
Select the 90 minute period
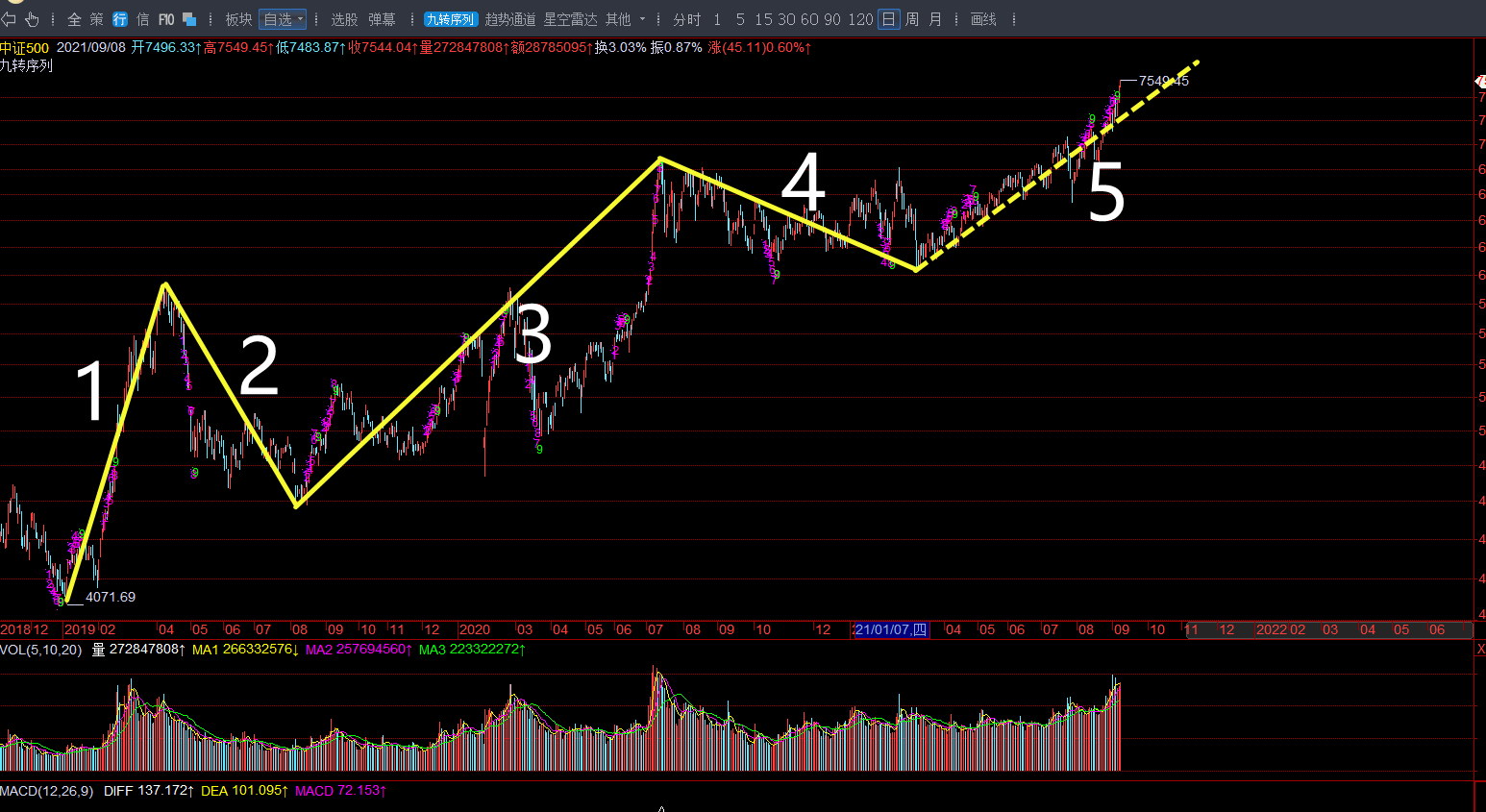(x=832, y=19)
